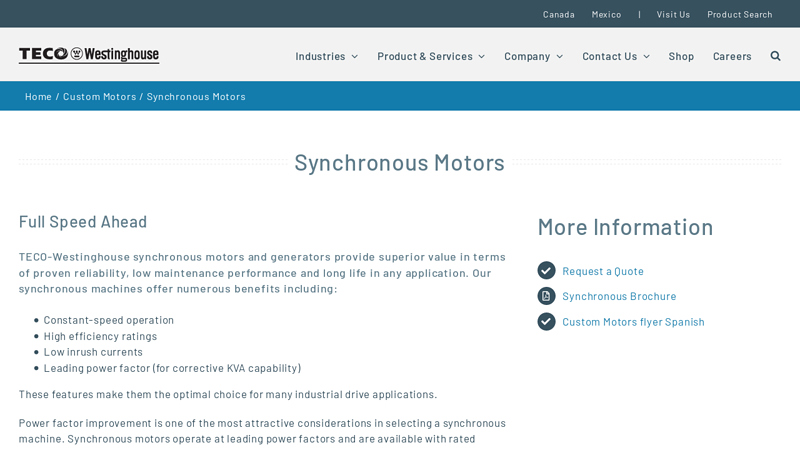Open the Synchronous Brochure link
Image resolution: width=800 pixels, height=450 pixels.
619,296
